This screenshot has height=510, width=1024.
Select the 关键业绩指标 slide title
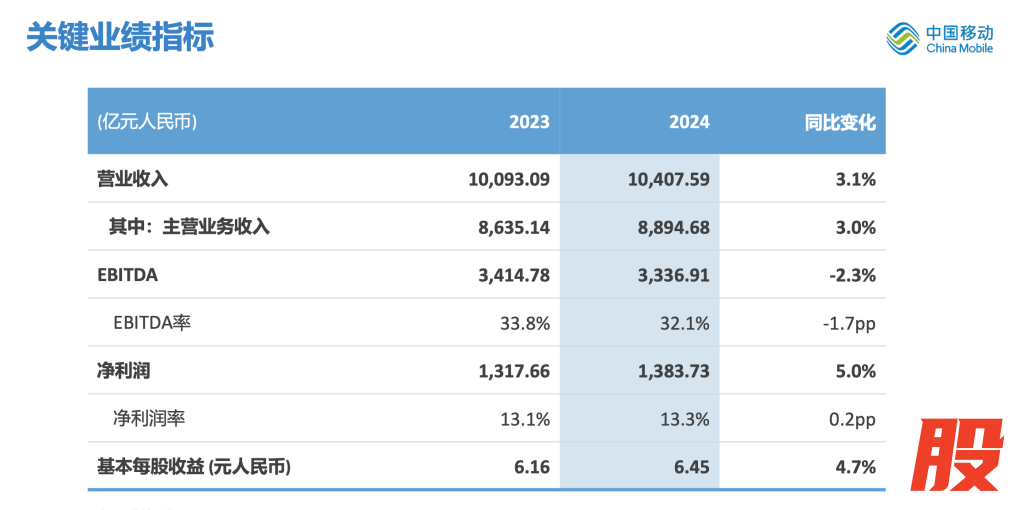tap(119, 36)
